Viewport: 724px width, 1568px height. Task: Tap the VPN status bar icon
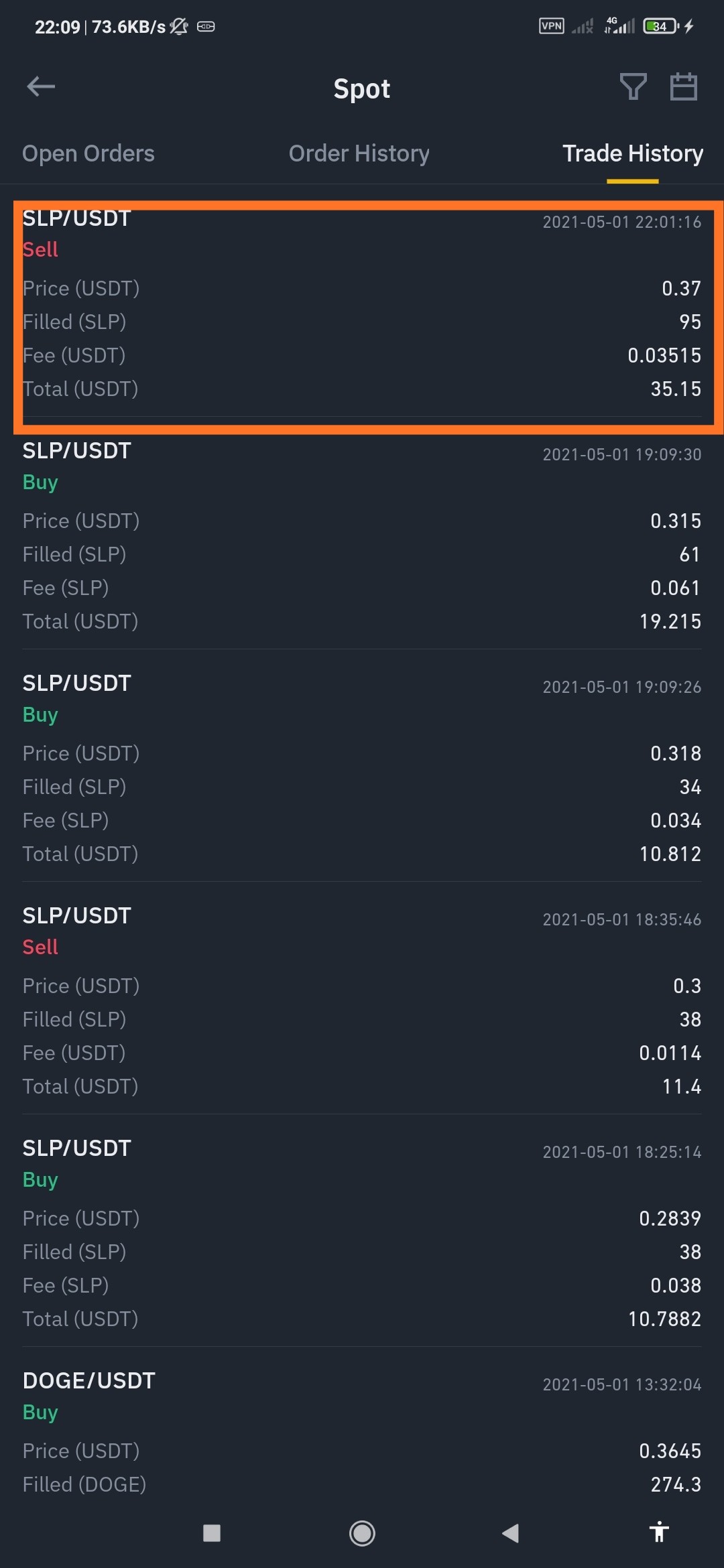tap(552, 26)
